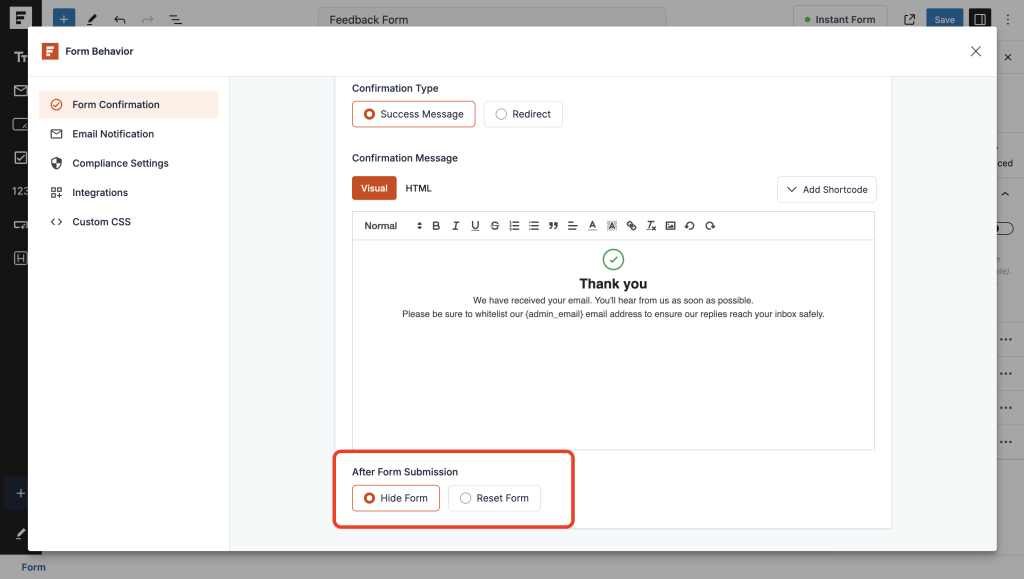Insert an image into the message
Viewport: 1024px width, 579px height.
tap(670, 225)
